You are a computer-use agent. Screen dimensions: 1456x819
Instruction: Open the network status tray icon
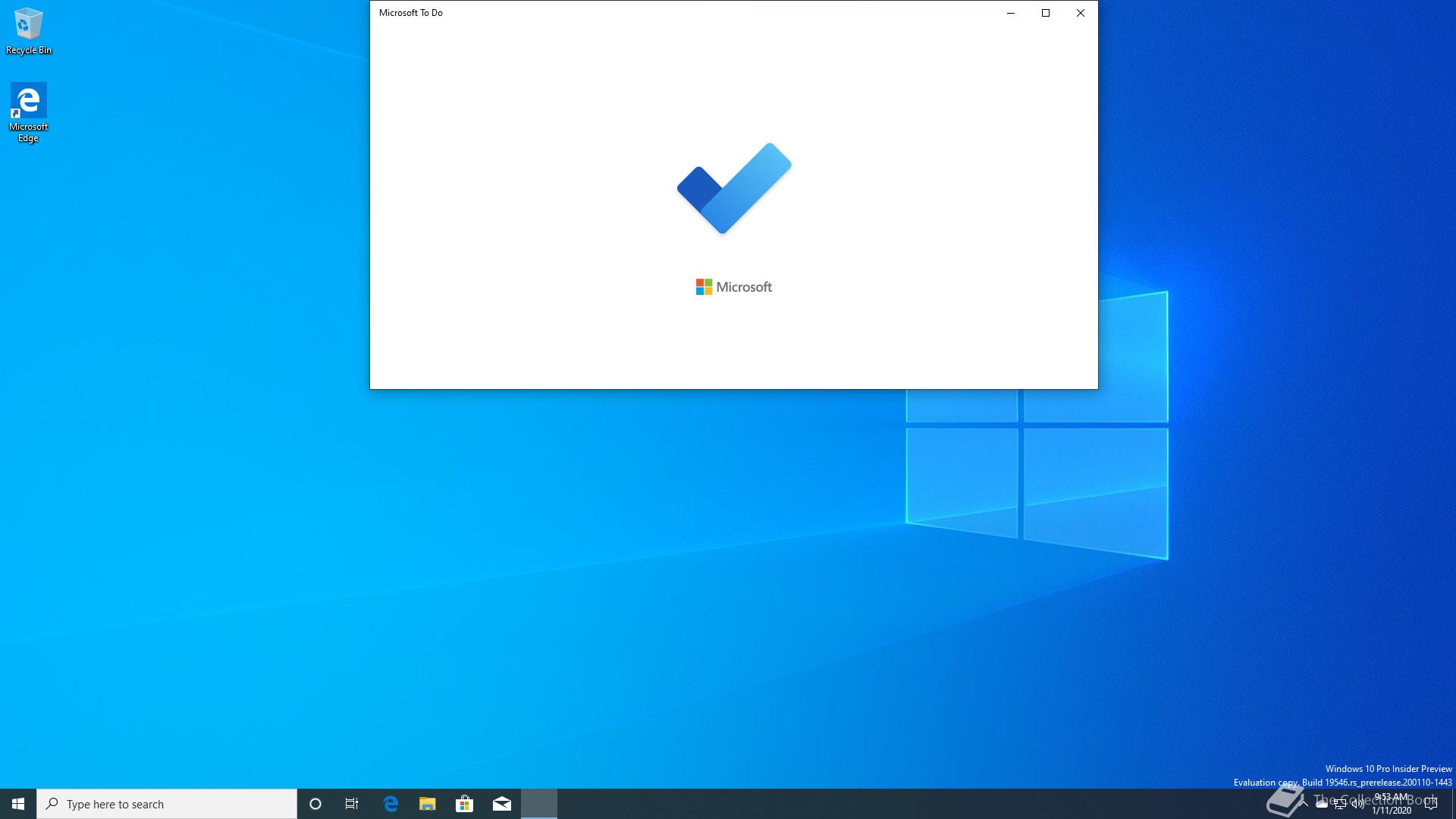pyautogui.click(x=1340, y=804)
